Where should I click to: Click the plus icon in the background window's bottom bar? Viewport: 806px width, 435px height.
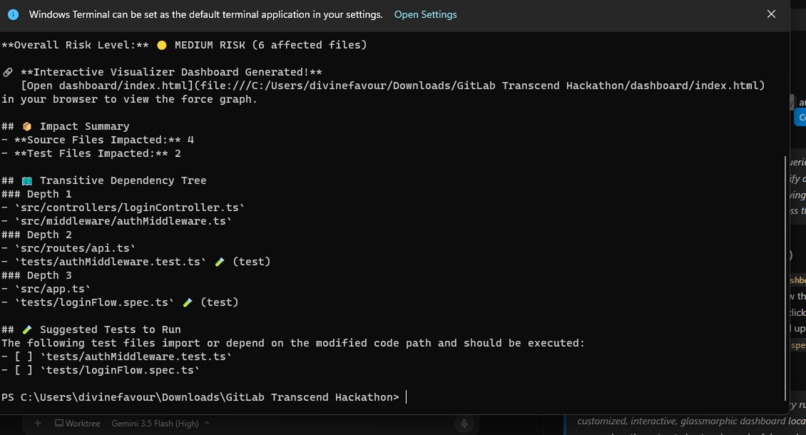tap(38, 423)
